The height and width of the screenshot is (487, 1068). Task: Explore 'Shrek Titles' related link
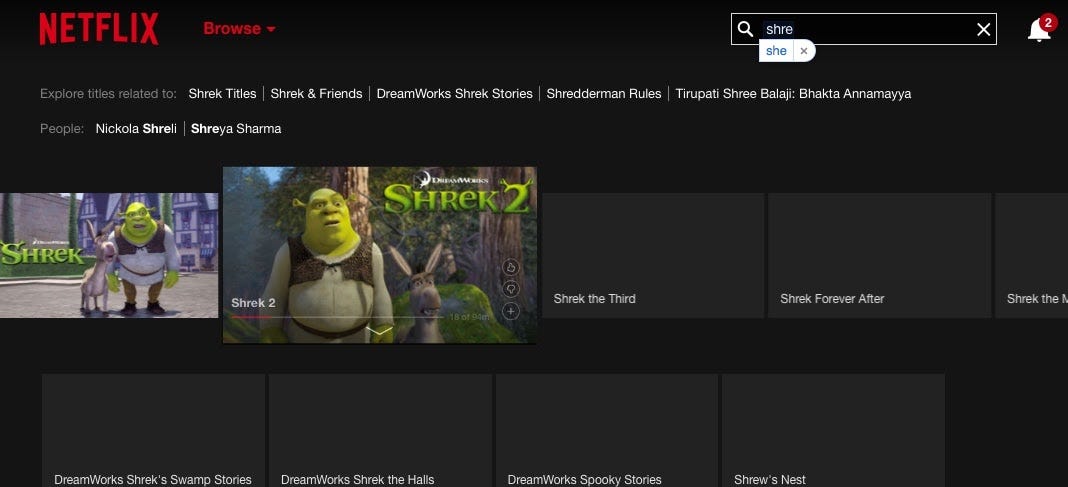pos(222,94)
